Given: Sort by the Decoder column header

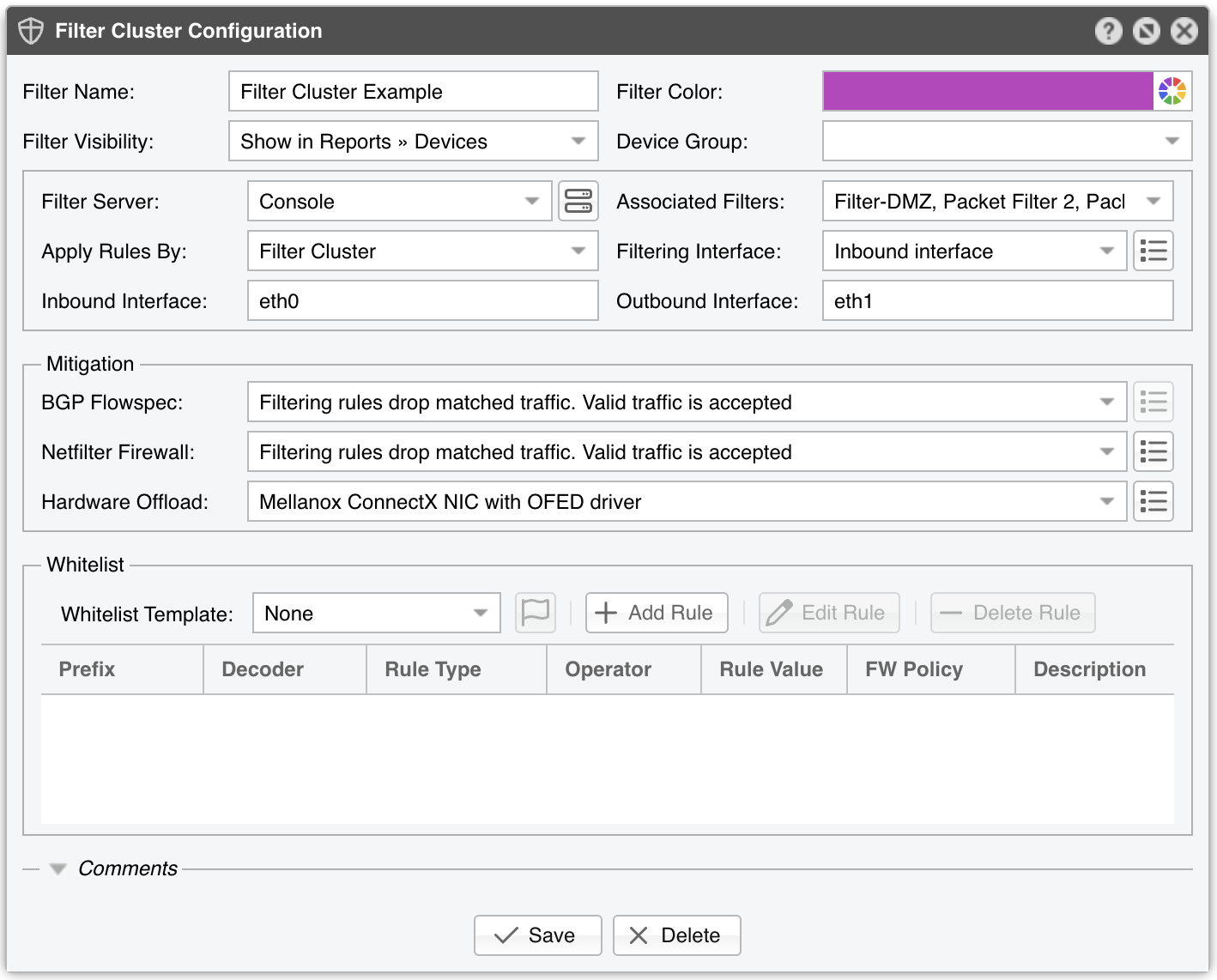Looking at the screenshot, I should [285, 669].
